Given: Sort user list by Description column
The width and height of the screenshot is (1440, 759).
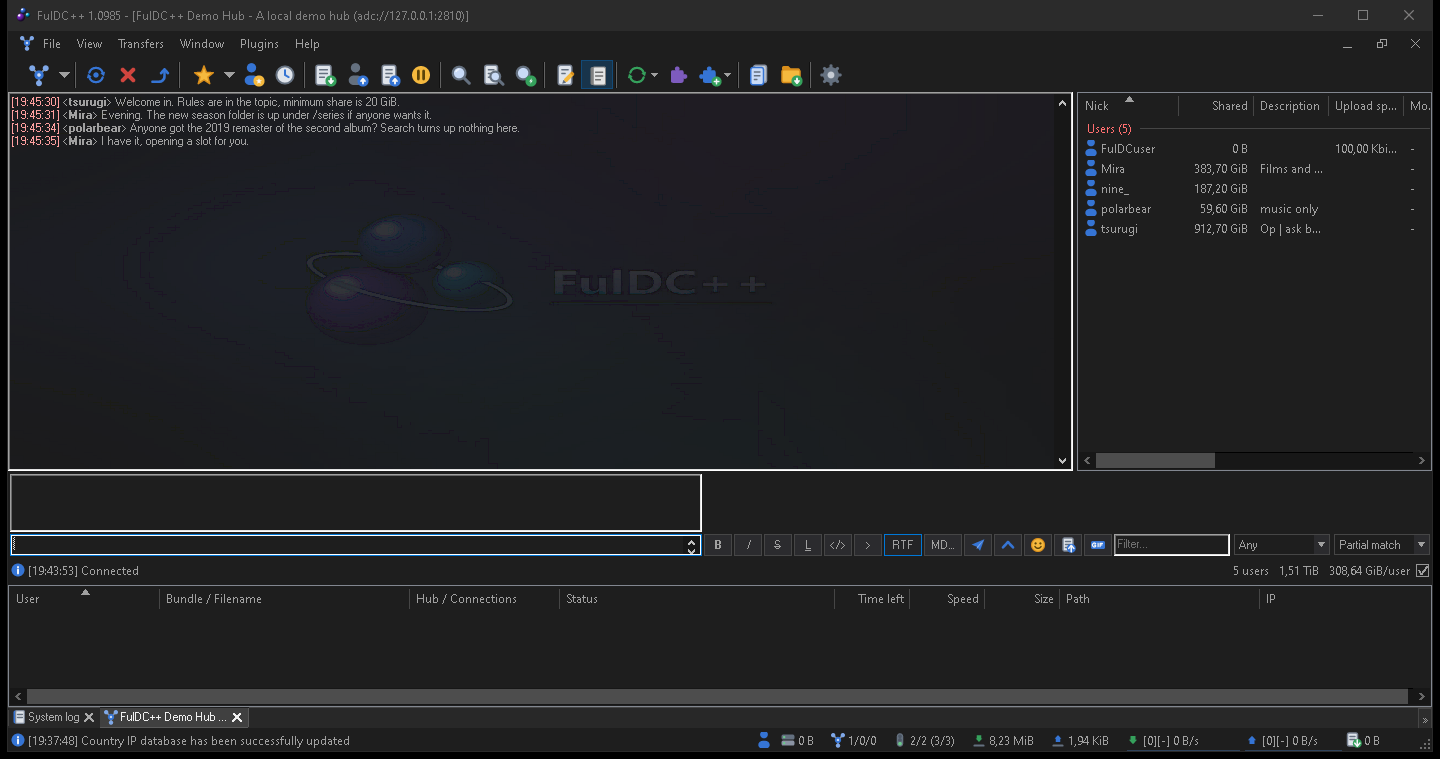Looking at the screenshot, I should [x=1290, y=106].
